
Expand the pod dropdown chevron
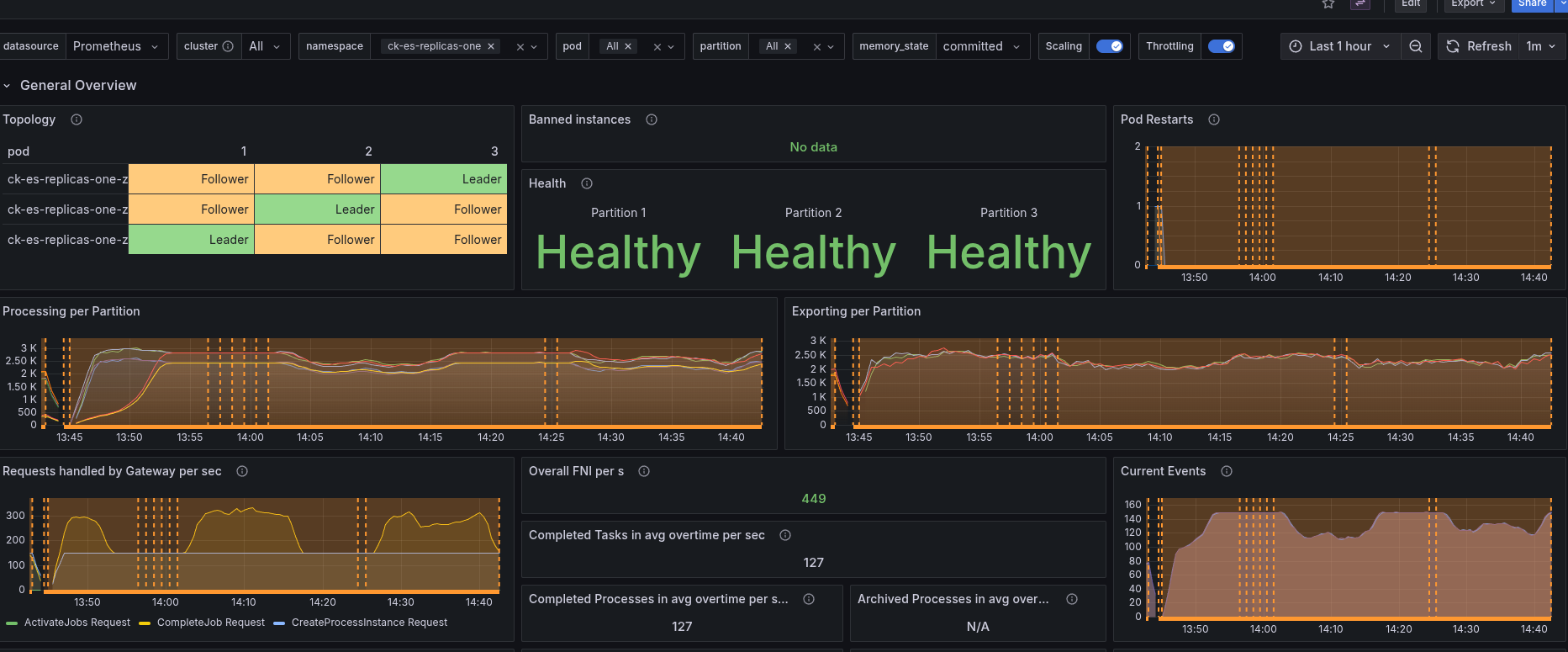[x=671, y=47]
